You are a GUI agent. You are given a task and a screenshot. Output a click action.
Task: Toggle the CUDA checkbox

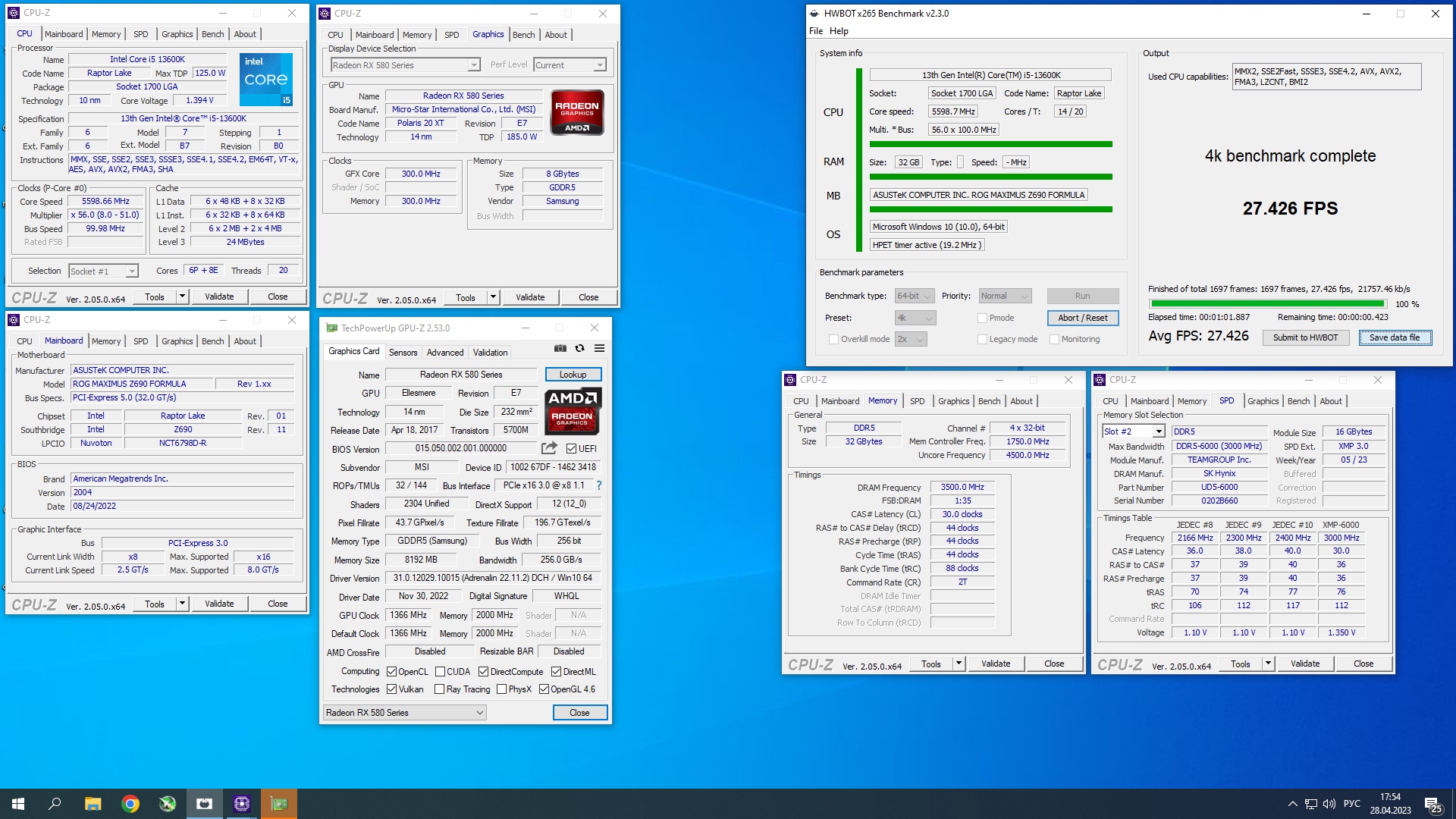point(440,672)
